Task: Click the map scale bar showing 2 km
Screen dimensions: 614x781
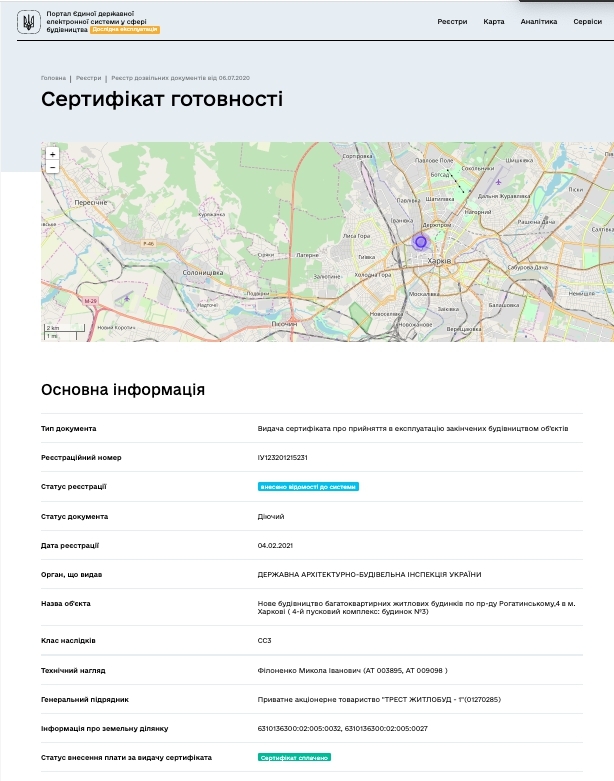Action: [x=65, y=328]
